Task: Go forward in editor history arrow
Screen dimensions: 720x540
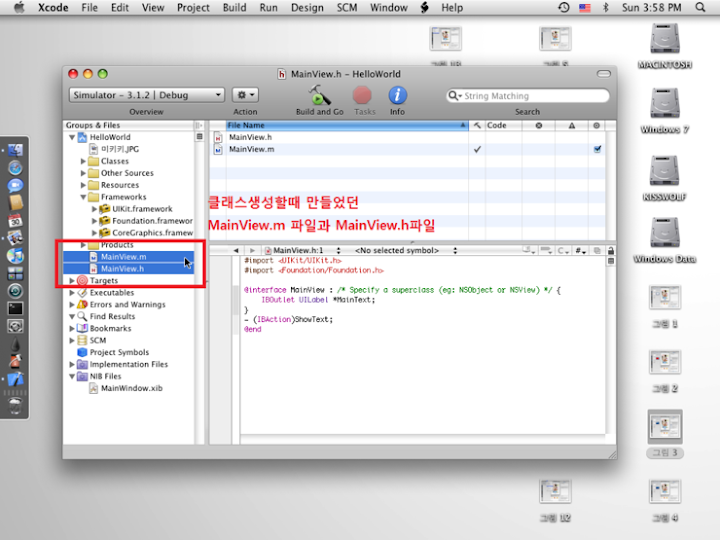Action: pos(252,251)
